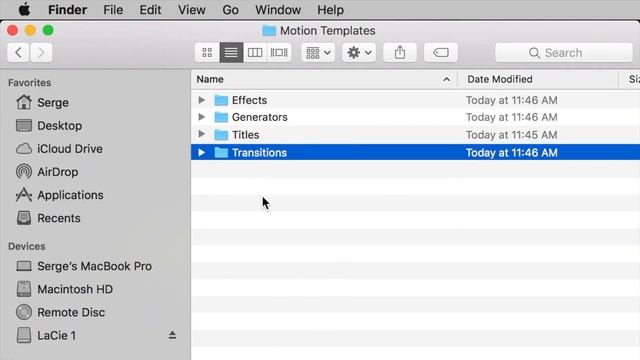Switch to icon view in toolbar

pyautogui.click(x=207, y=53)
